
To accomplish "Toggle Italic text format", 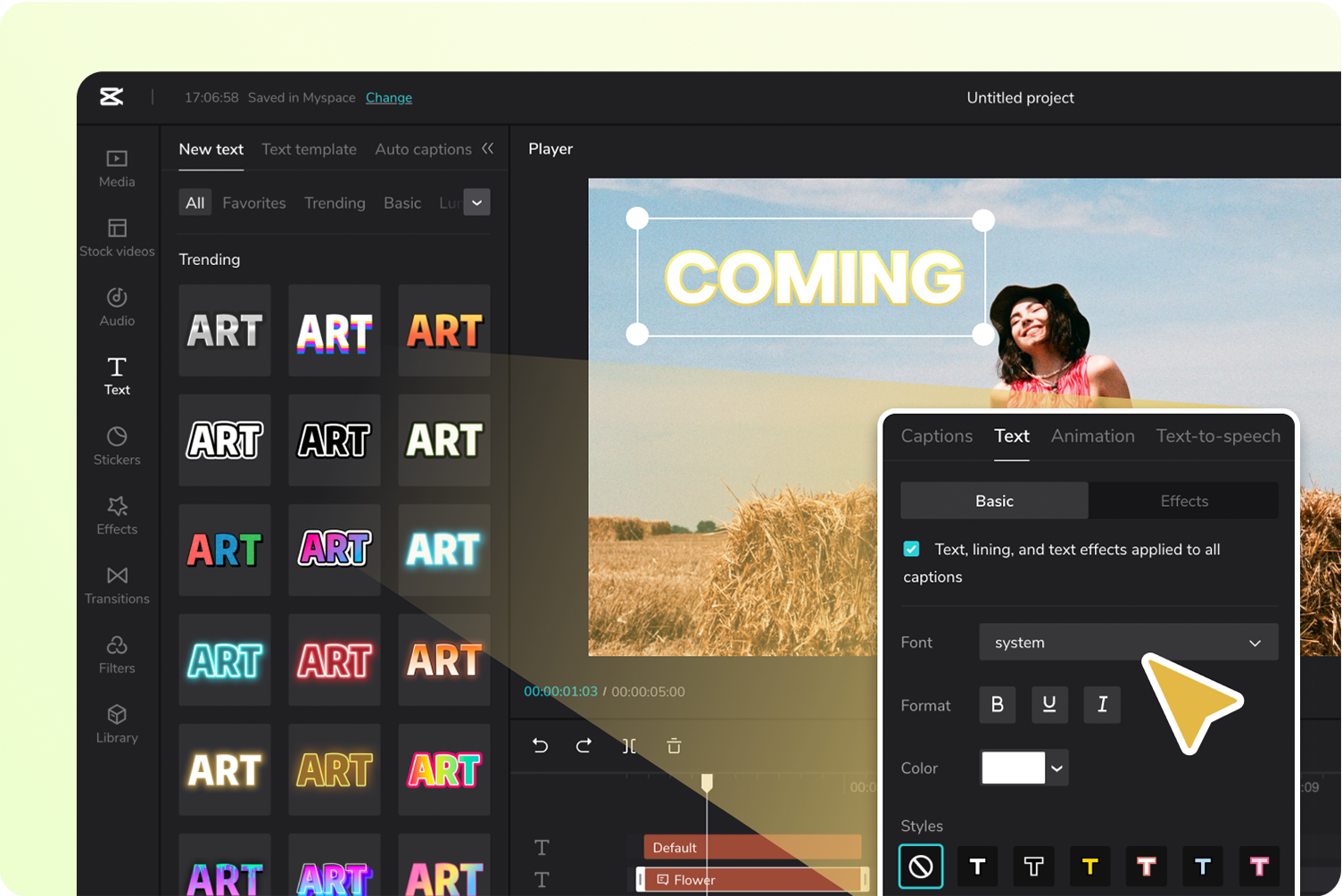I will (x=1102, y=705).
